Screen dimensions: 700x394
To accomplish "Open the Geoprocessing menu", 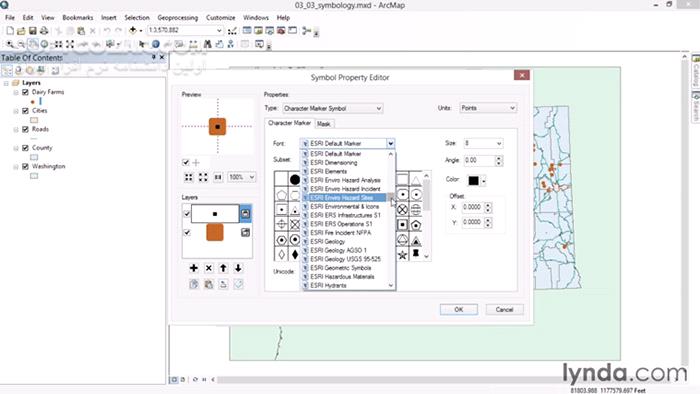I will point(177,18).
